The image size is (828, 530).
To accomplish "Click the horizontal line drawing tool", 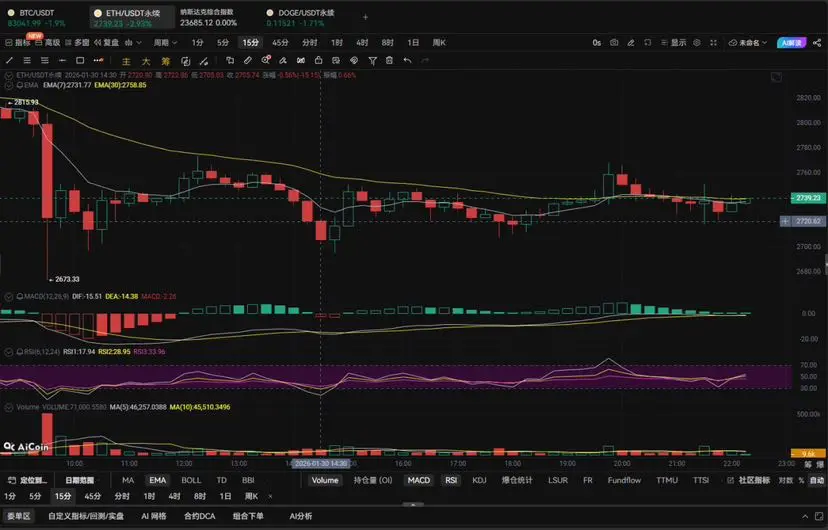I will [62, 61].
